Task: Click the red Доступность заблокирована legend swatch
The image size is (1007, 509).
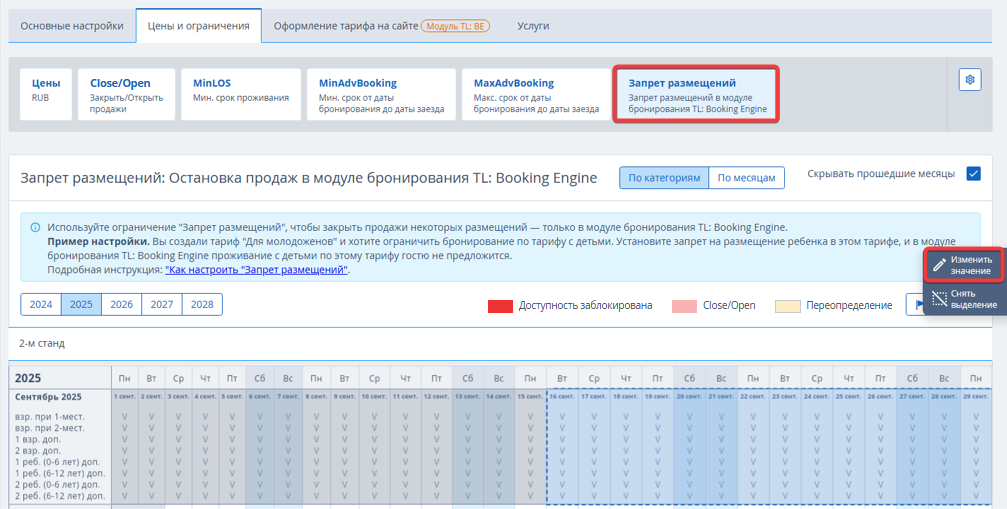Action: 500,306
